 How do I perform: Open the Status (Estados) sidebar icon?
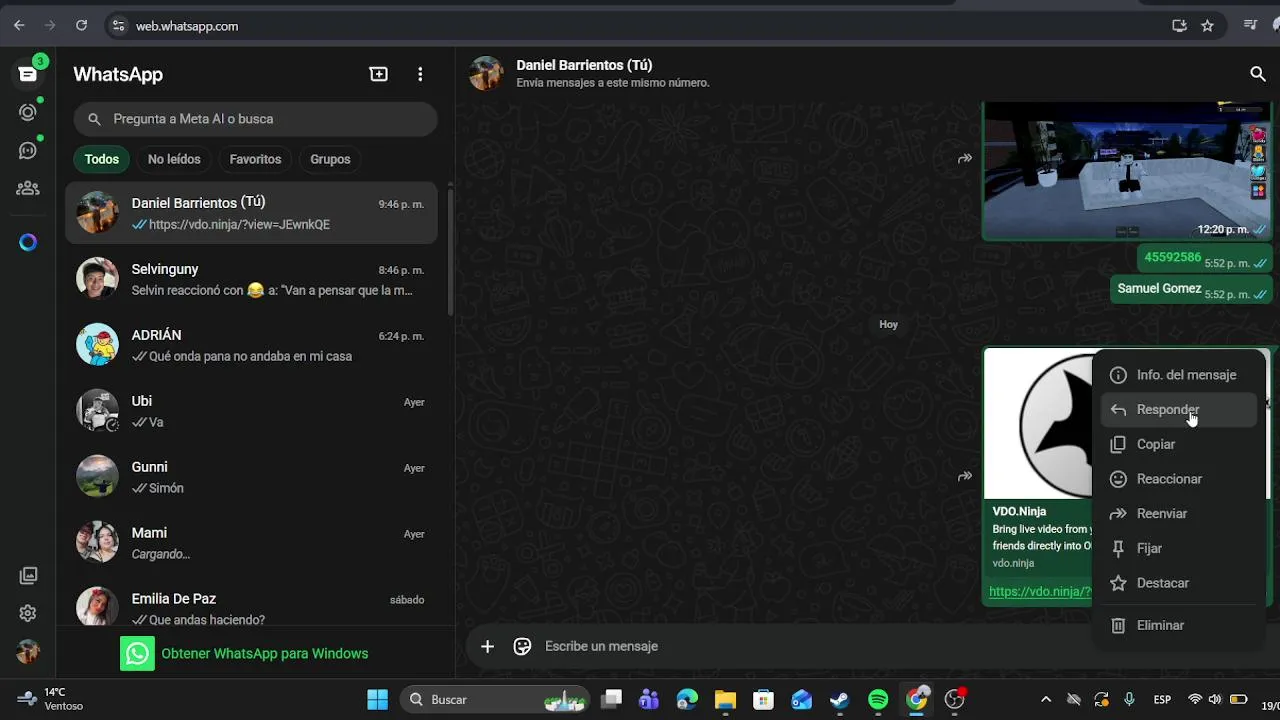click(28, 112)
